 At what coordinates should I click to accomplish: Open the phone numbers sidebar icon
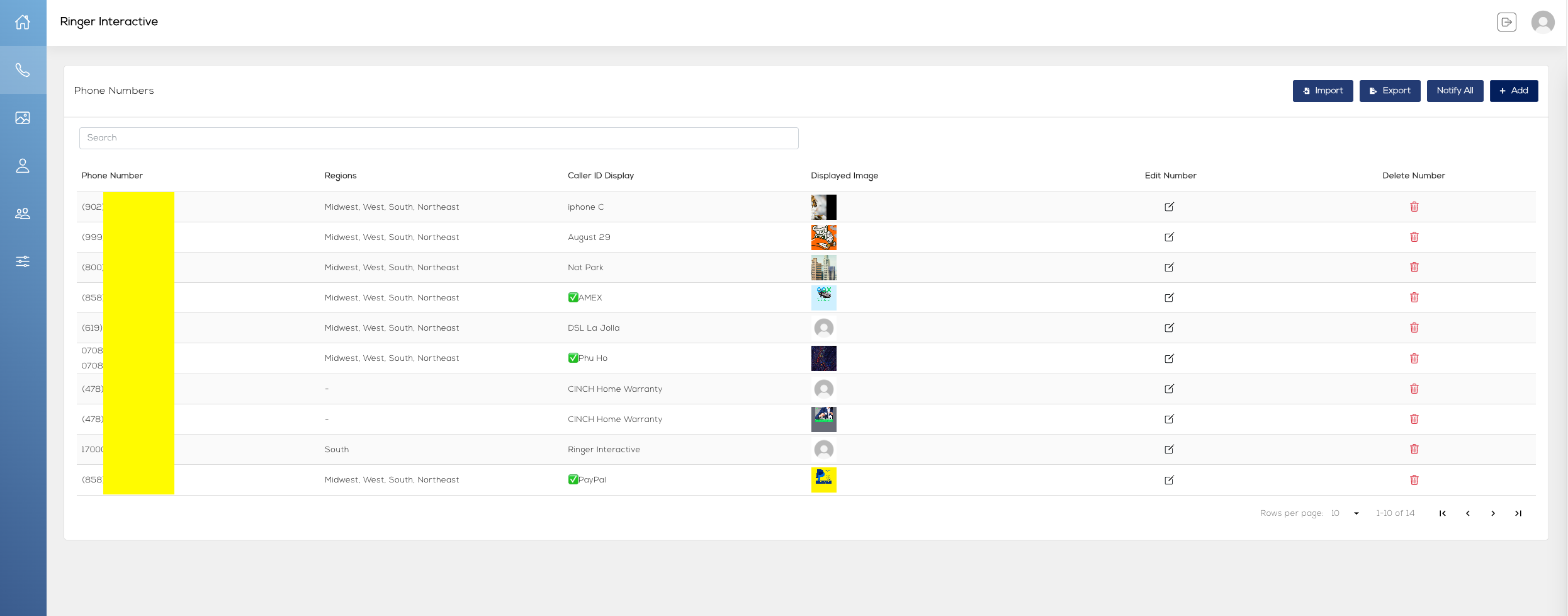pyautogui.click(x=23, y=70)
